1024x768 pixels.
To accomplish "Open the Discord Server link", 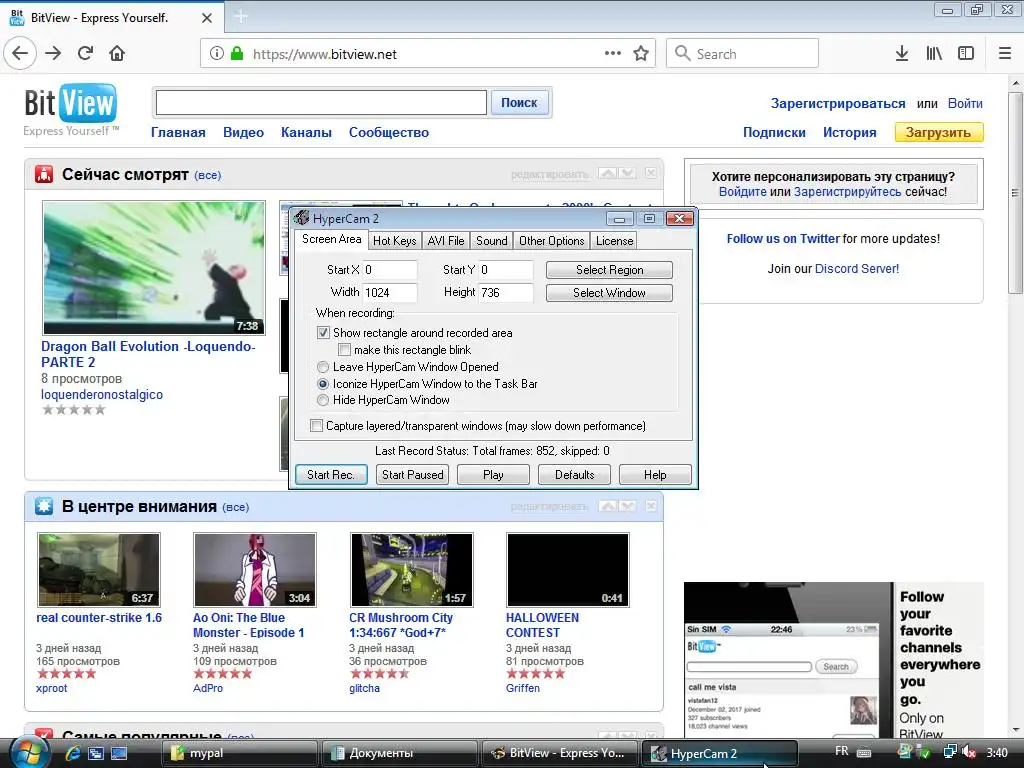I will 857,268.
